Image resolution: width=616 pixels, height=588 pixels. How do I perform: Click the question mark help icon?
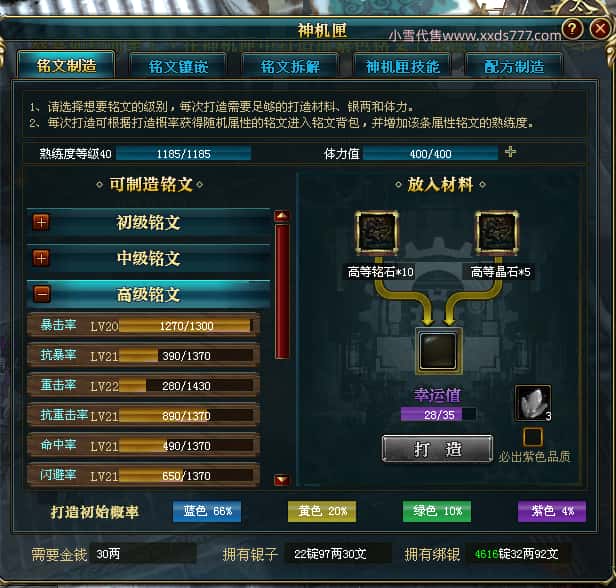(572, 28)
